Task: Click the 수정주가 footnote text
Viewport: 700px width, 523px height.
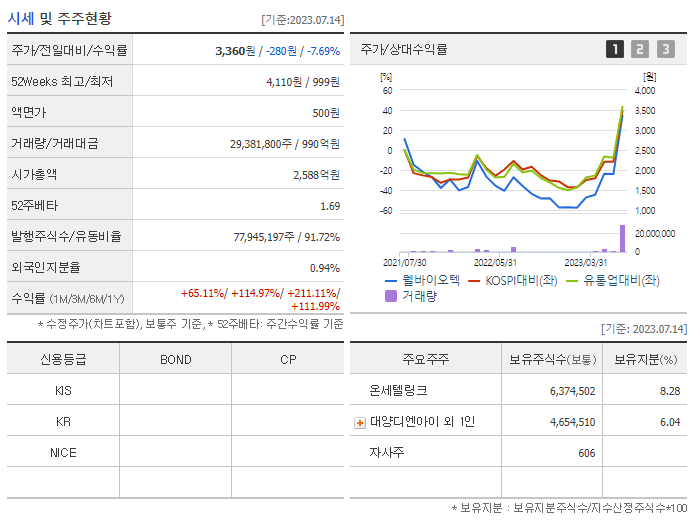Action: [x=191, y=324]
